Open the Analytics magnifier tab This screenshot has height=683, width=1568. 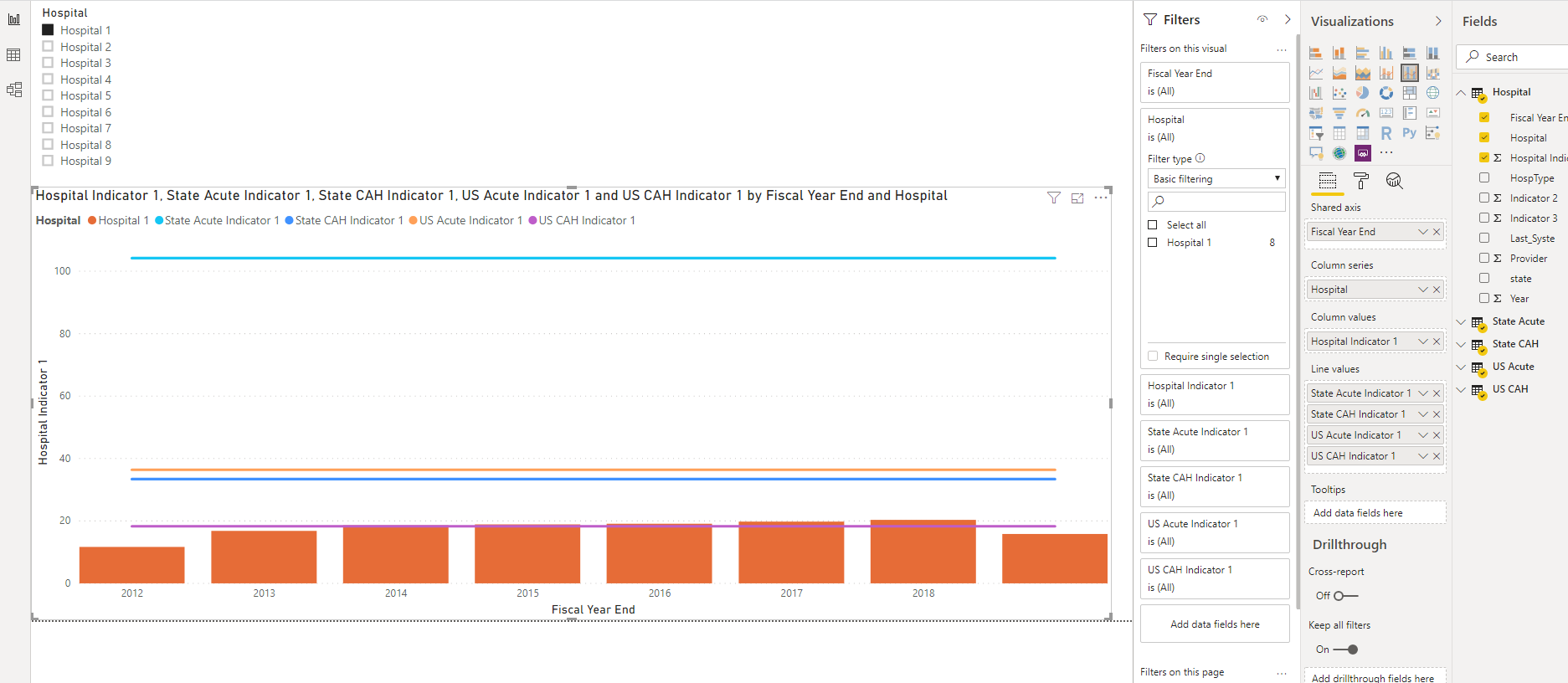(1394, 181)
